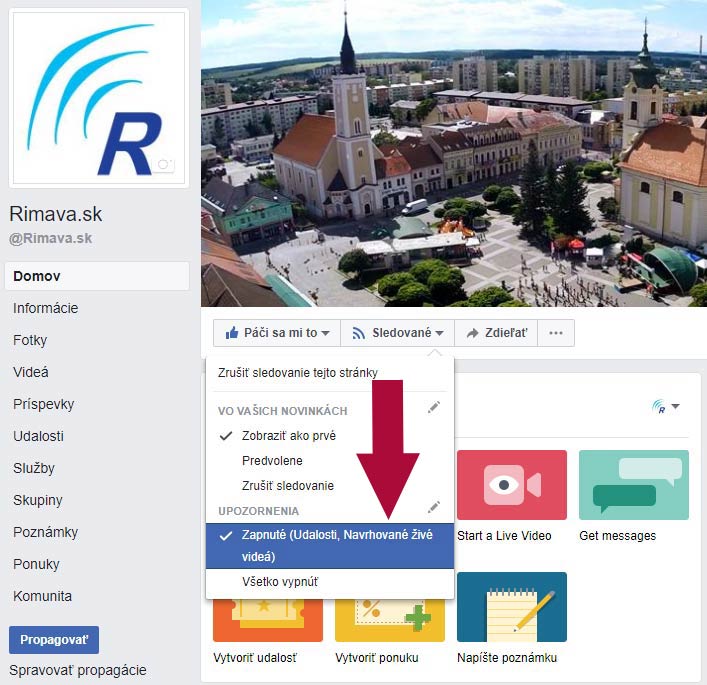The width and height of the screenshot is (707, 685).
Task: Open the Spravovať propagácie link
Action: [x=78, y=670]
